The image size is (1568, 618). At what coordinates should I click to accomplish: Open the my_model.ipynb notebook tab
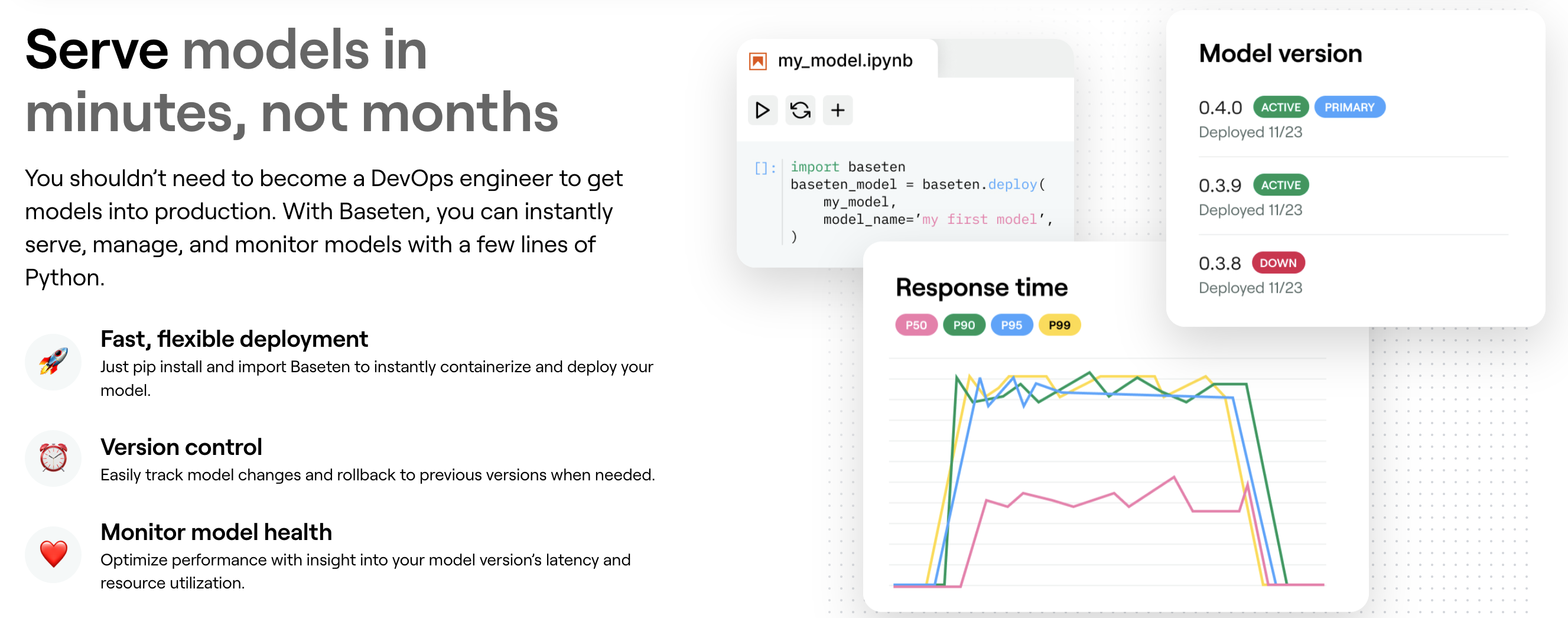[x=844, y=61]
